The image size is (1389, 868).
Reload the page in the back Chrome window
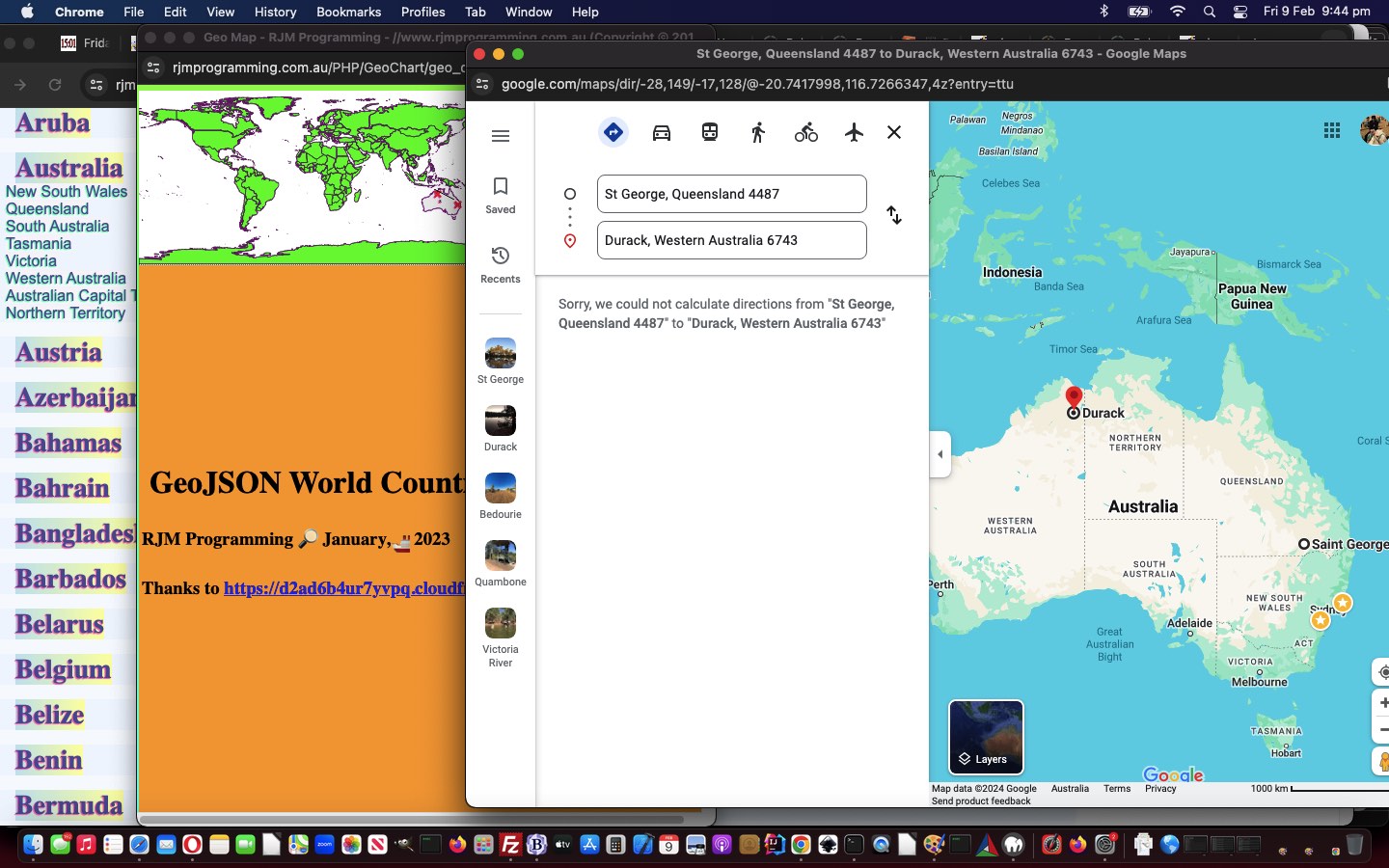click(55, 85)
